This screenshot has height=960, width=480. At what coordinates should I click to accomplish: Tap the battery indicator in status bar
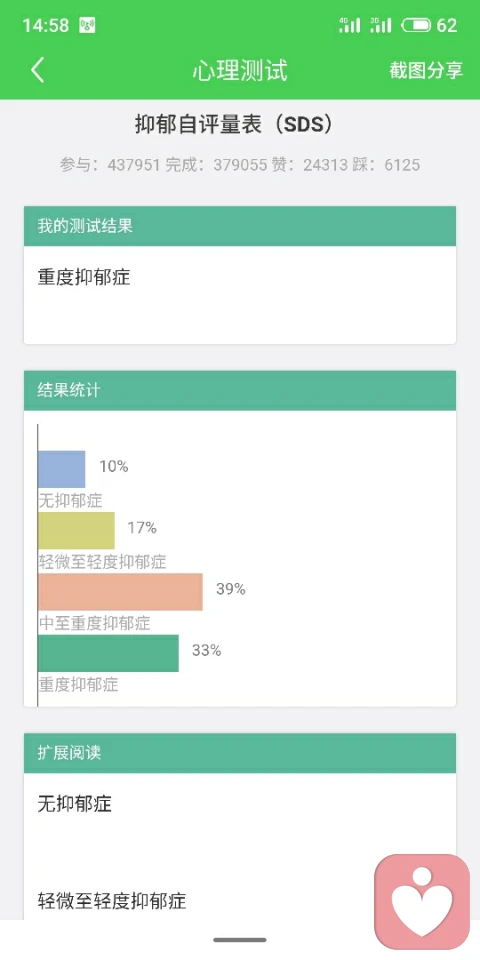pos(416,25)
